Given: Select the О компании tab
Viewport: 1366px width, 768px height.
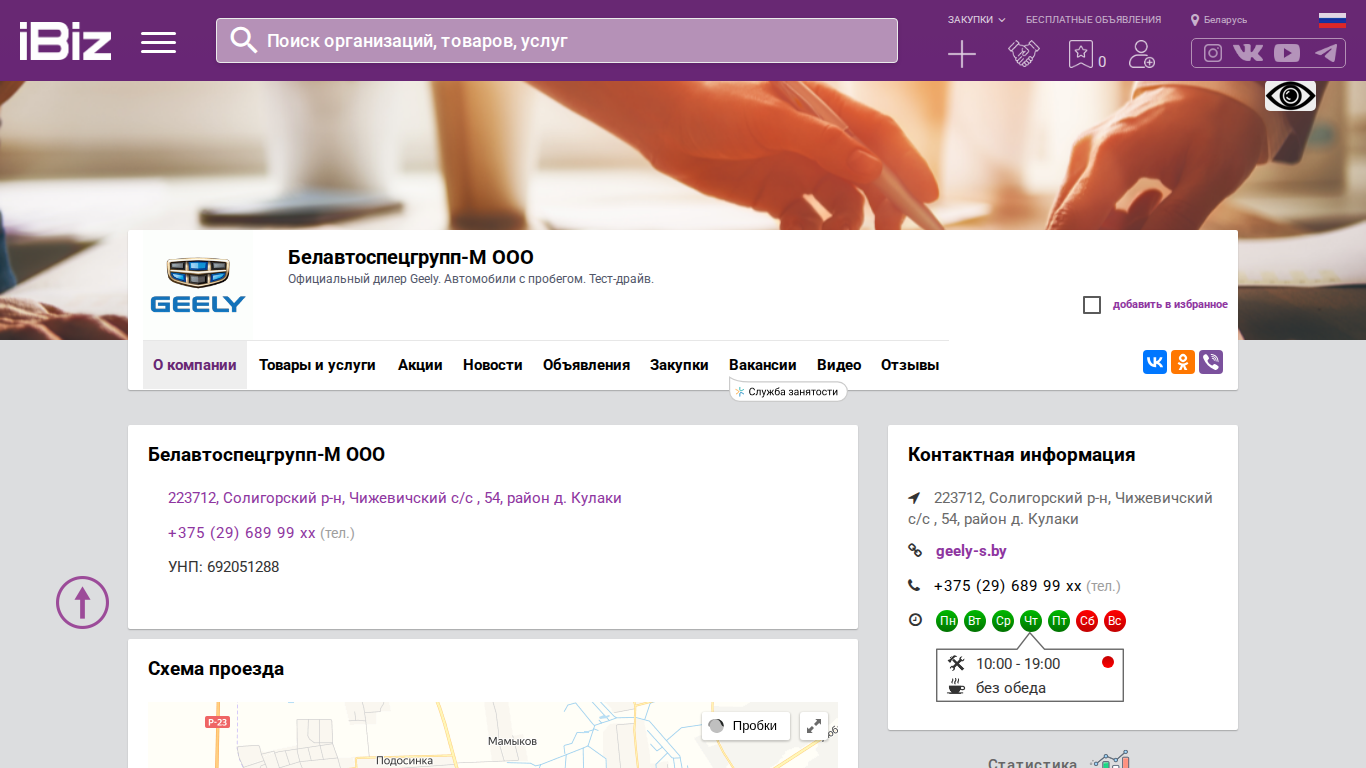Looking at the screenshot, I should (195, 365).
